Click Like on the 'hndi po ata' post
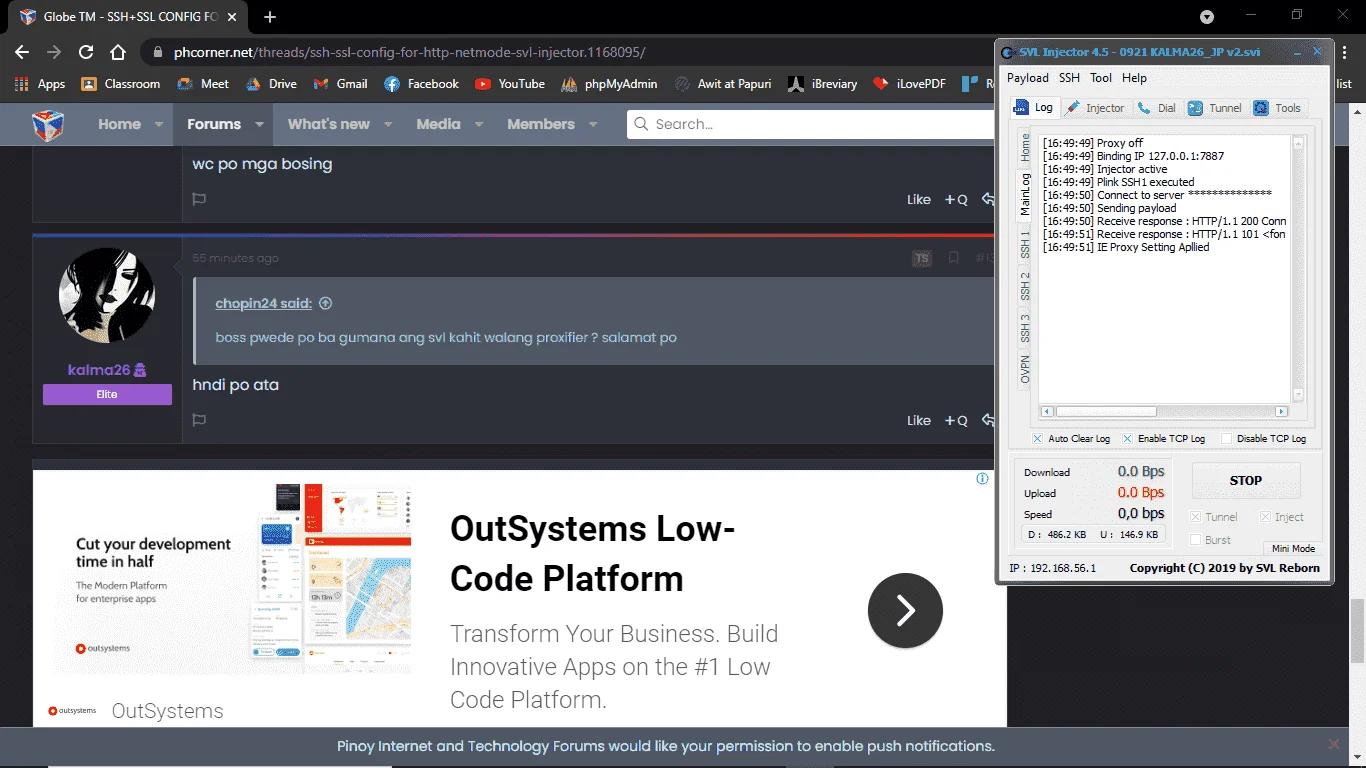 coord(919,420)
